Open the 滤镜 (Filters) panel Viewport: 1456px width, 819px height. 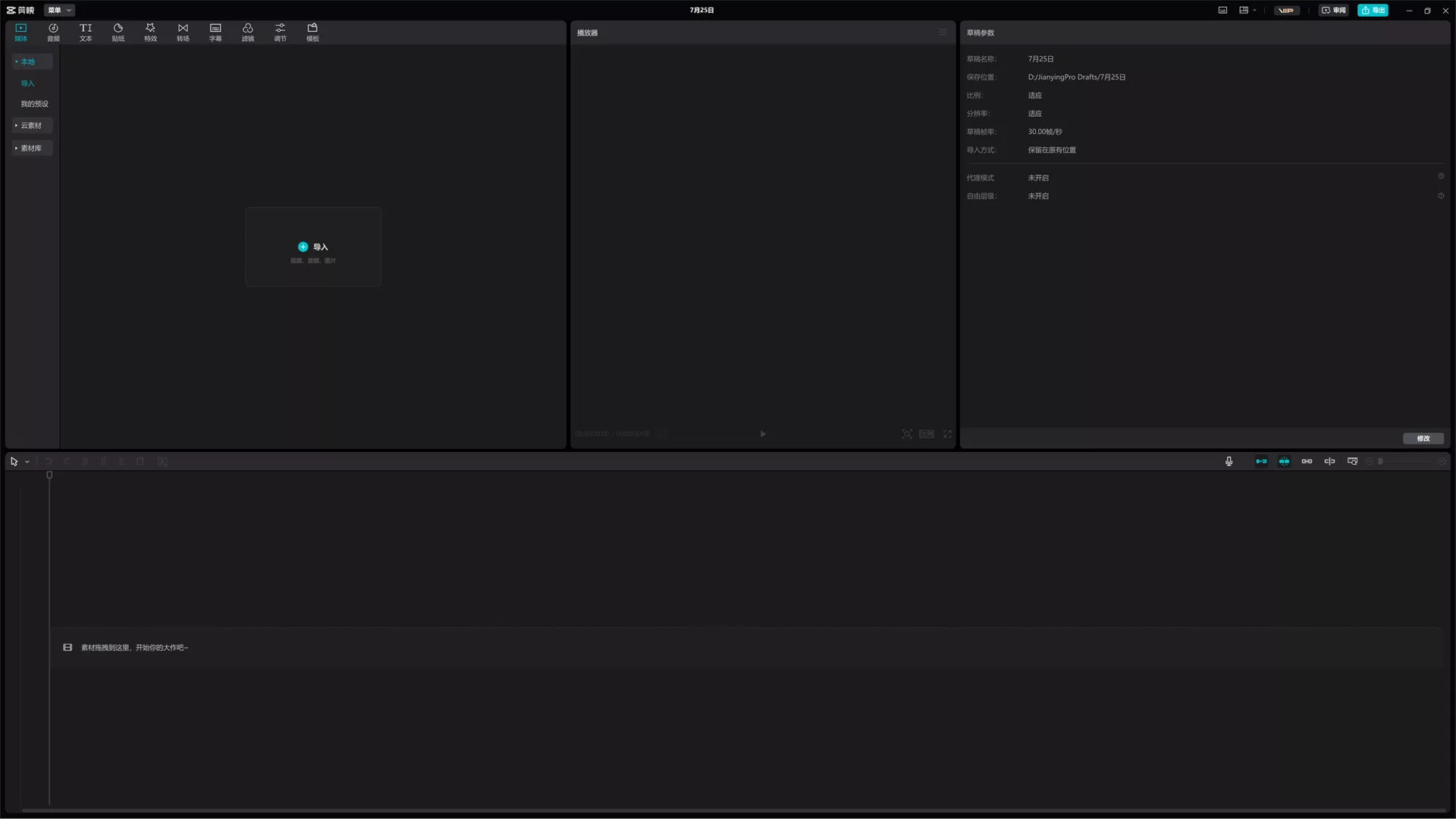[248, 32]
